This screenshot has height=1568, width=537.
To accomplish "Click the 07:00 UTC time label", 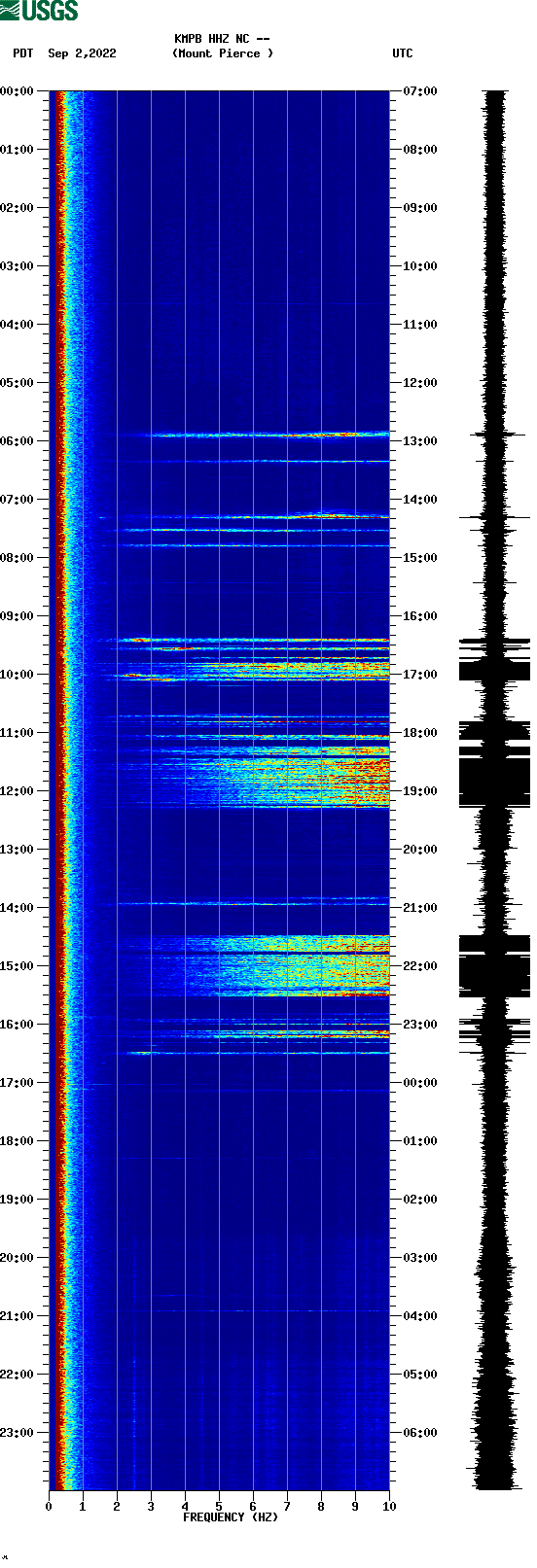I will pyautogui.click(x=420, y=91).
